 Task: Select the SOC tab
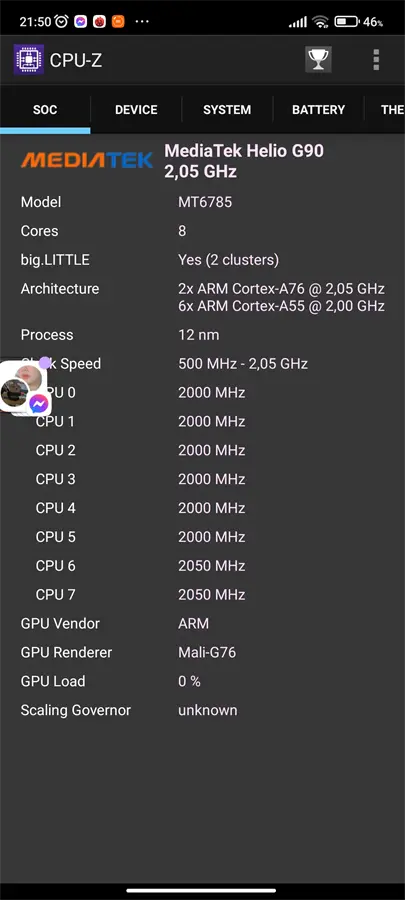pos(45,110)
